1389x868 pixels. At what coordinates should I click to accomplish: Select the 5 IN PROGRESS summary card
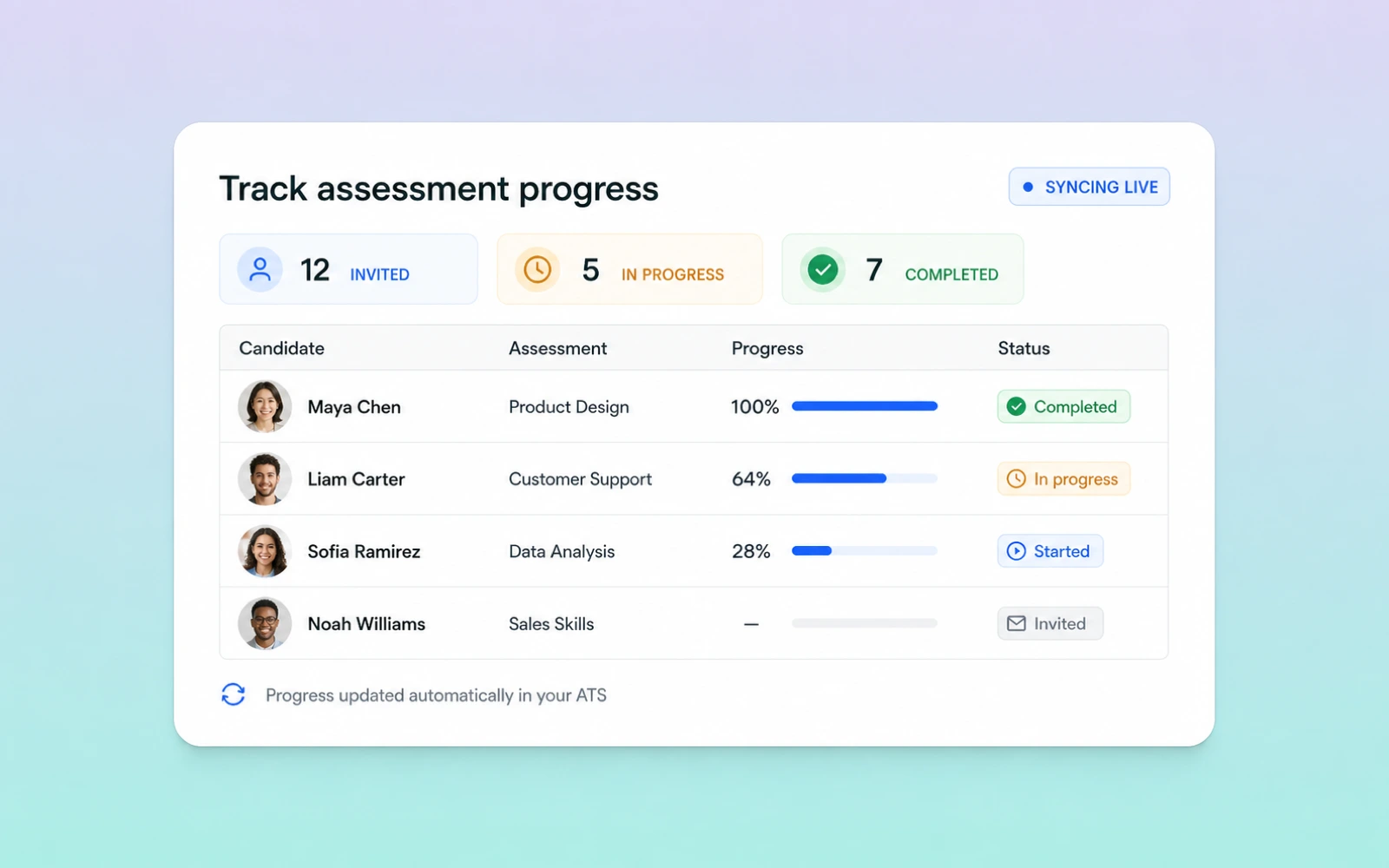pyautogui.click(x=629, y=269)
